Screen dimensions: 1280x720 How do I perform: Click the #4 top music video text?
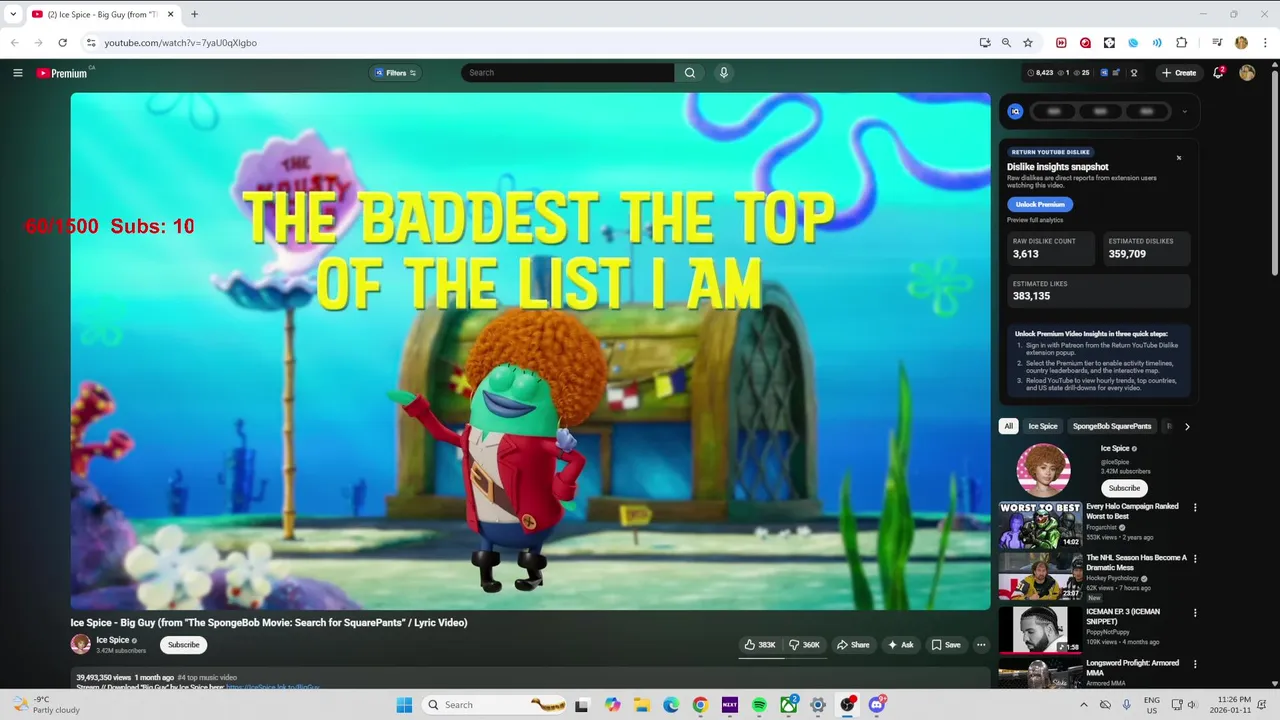click(x=207, y=678)
